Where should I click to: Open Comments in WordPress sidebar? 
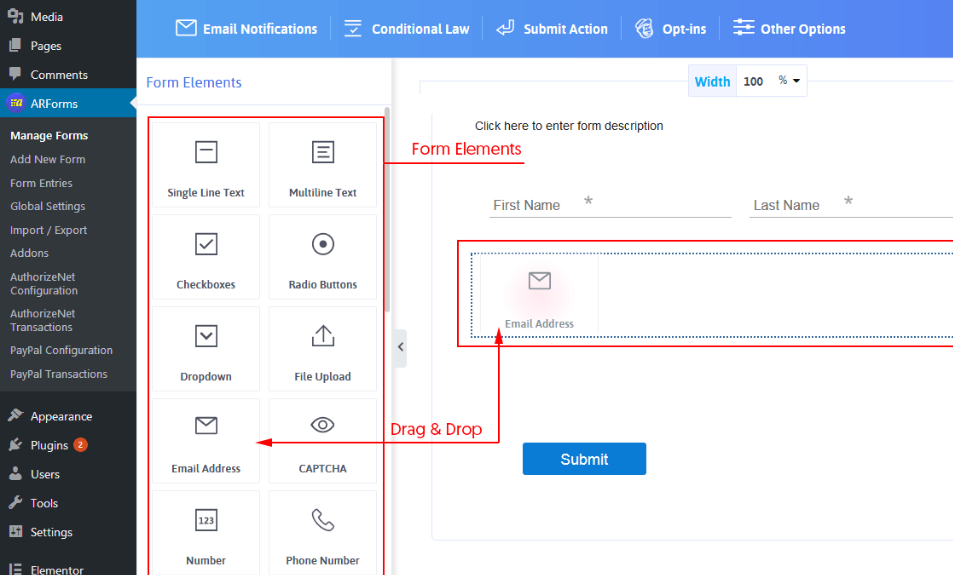pos(68,75)
